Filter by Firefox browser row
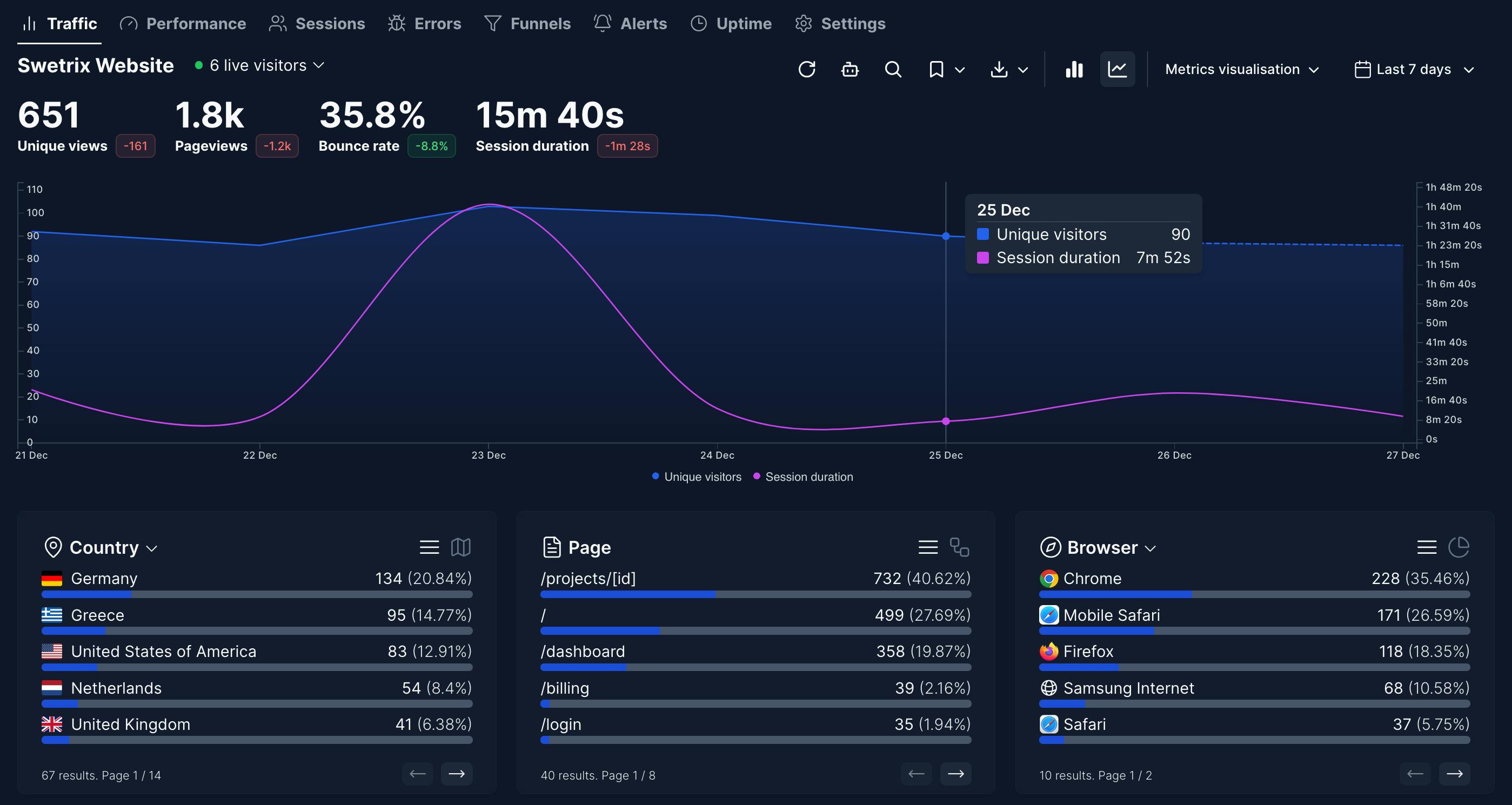 [x=1255, y=656]
